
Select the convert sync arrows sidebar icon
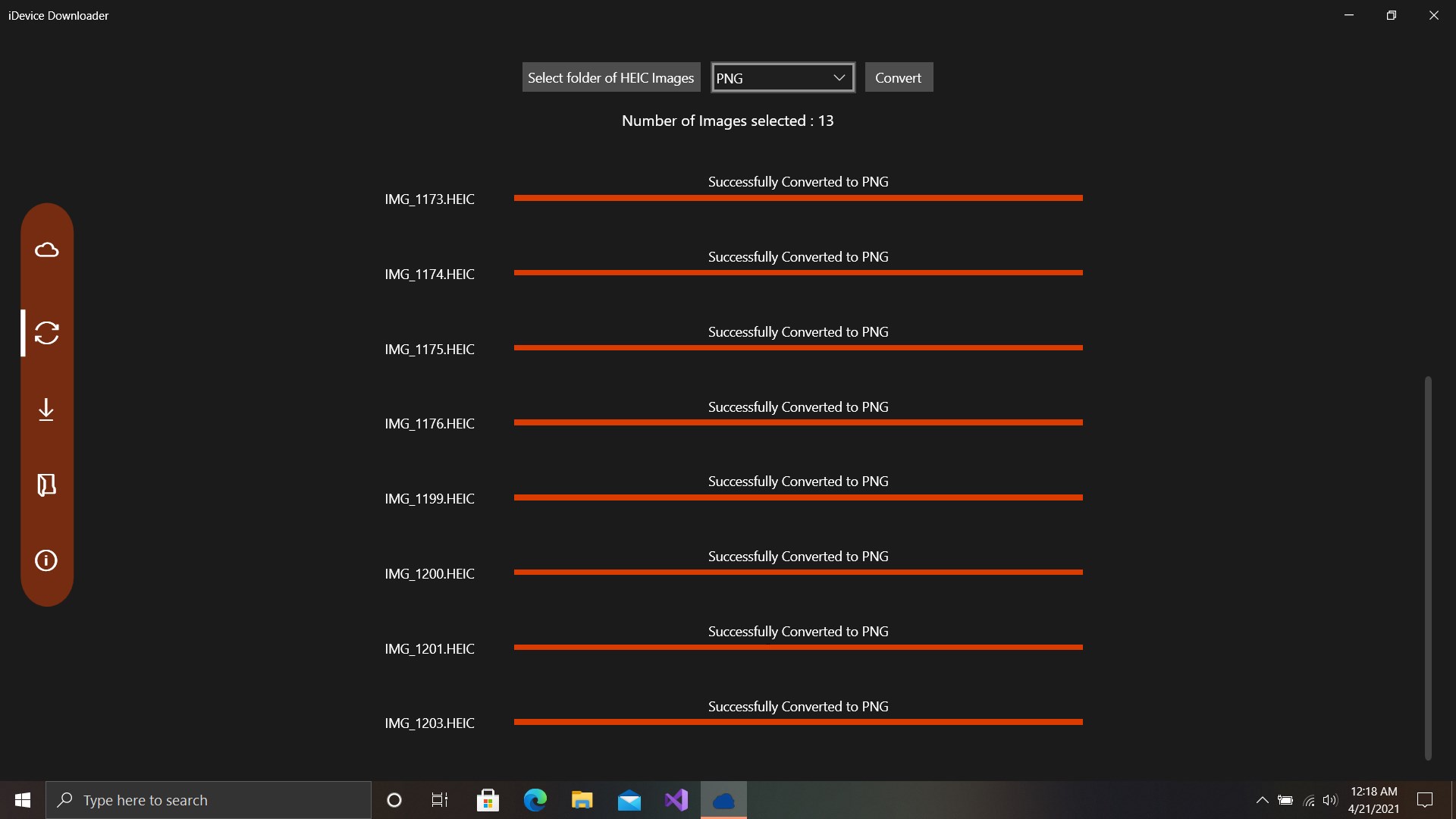pos(46,333)
